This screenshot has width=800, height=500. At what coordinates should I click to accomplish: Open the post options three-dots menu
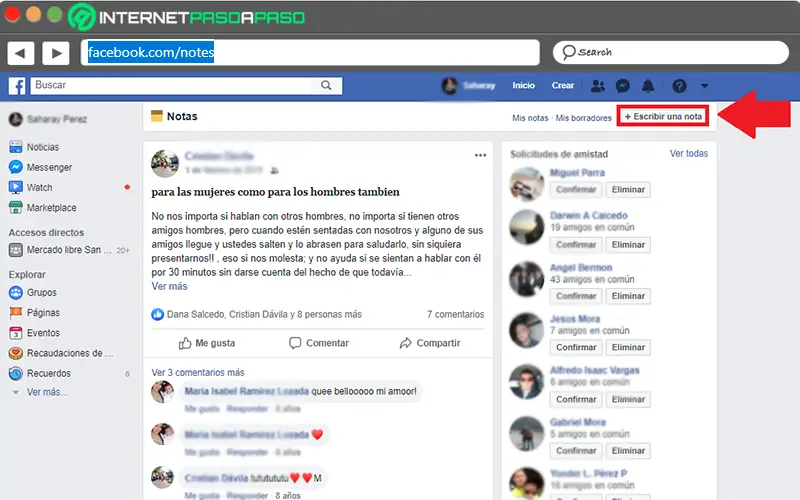tap(480, 155)
